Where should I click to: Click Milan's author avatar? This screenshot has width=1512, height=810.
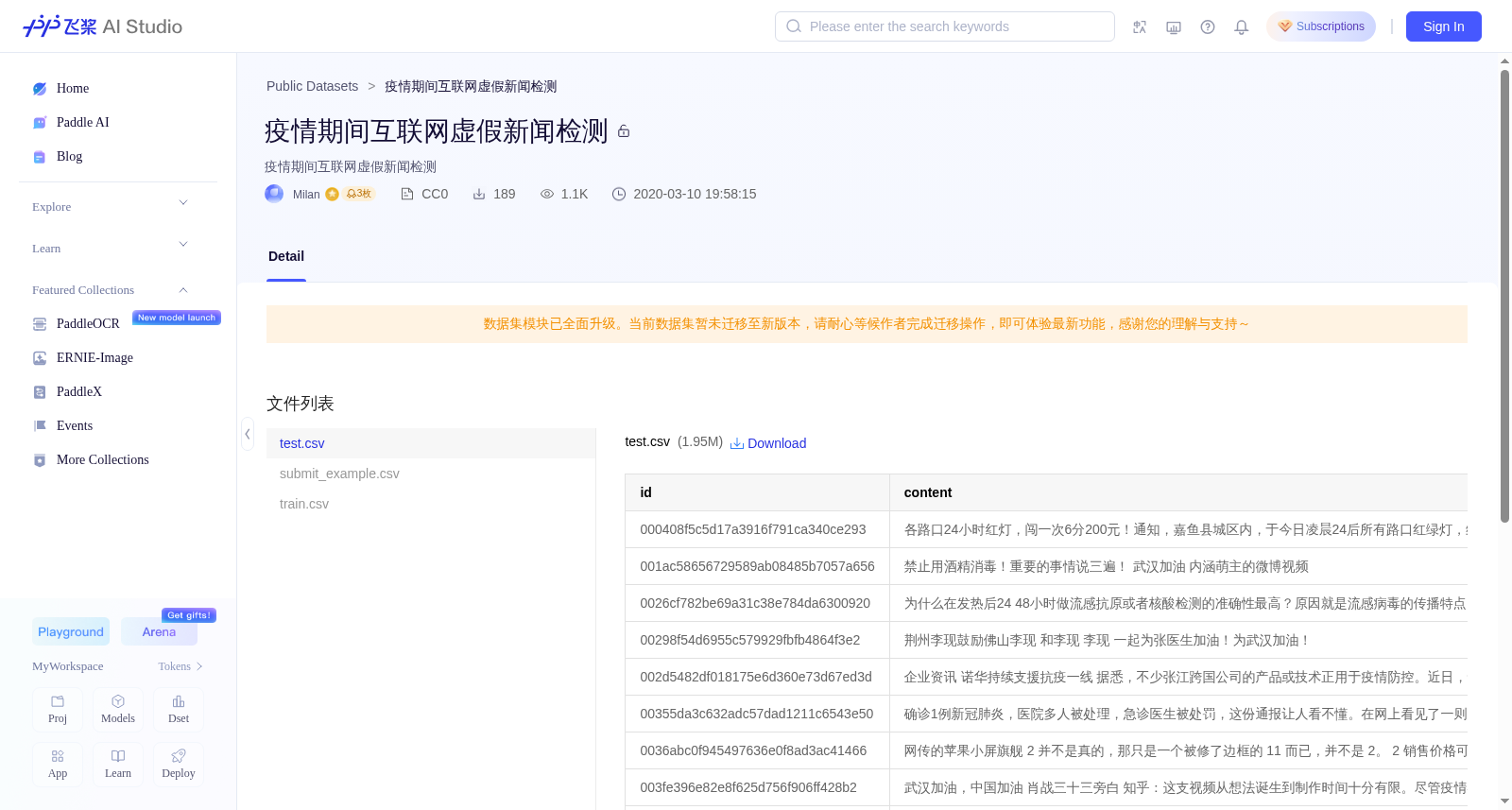[x=274, y=194]
